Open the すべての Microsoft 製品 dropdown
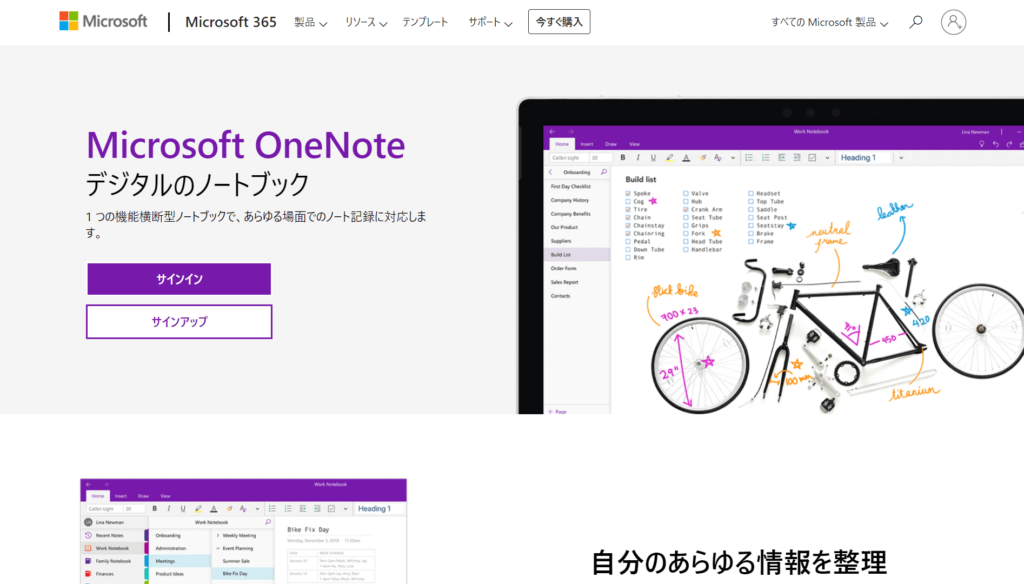Image resolution: width=1024 pixels, height=584 pixels. click(x=829, y=22)
